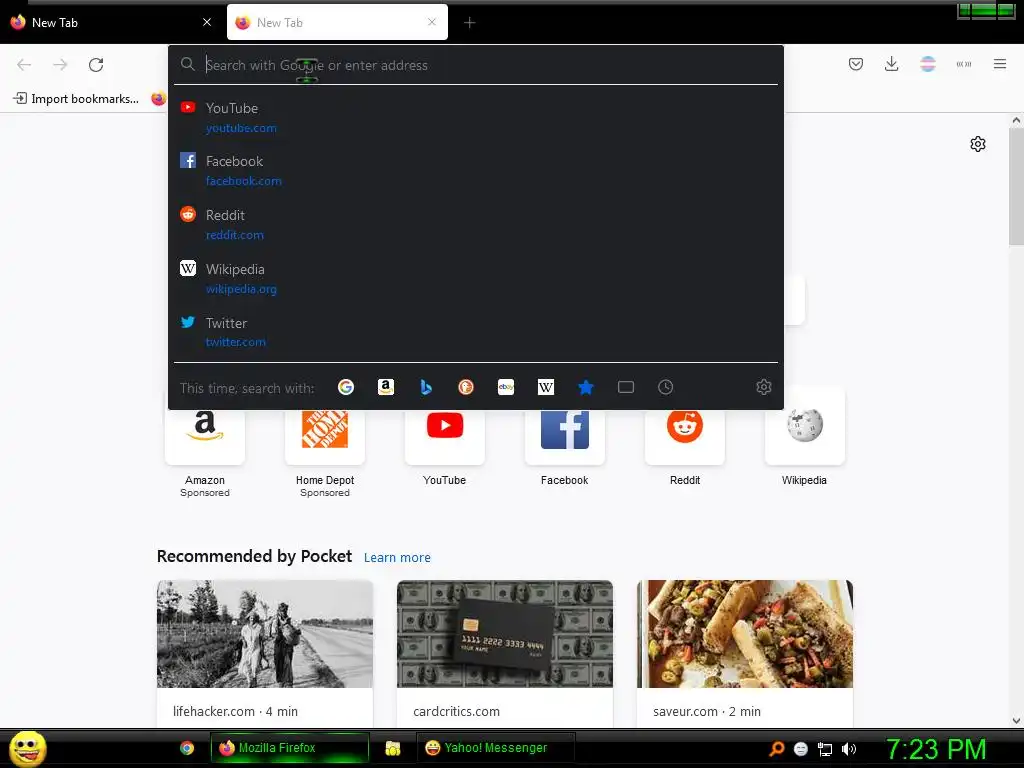
Task: Focus the address bar search field
Action: click(475, 65)
